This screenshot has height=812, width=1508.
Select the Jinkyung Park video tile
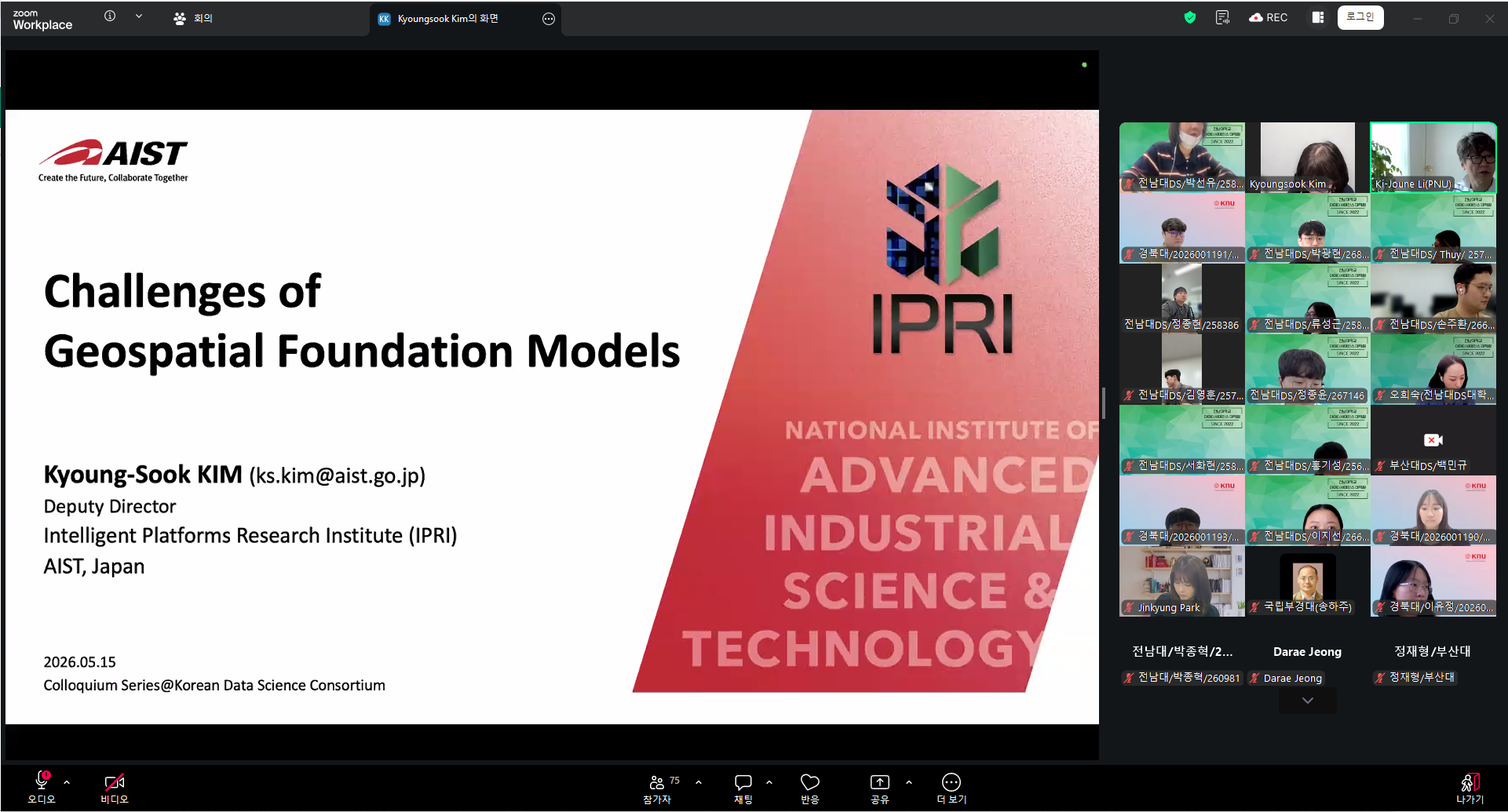[x=1182, y=581]
